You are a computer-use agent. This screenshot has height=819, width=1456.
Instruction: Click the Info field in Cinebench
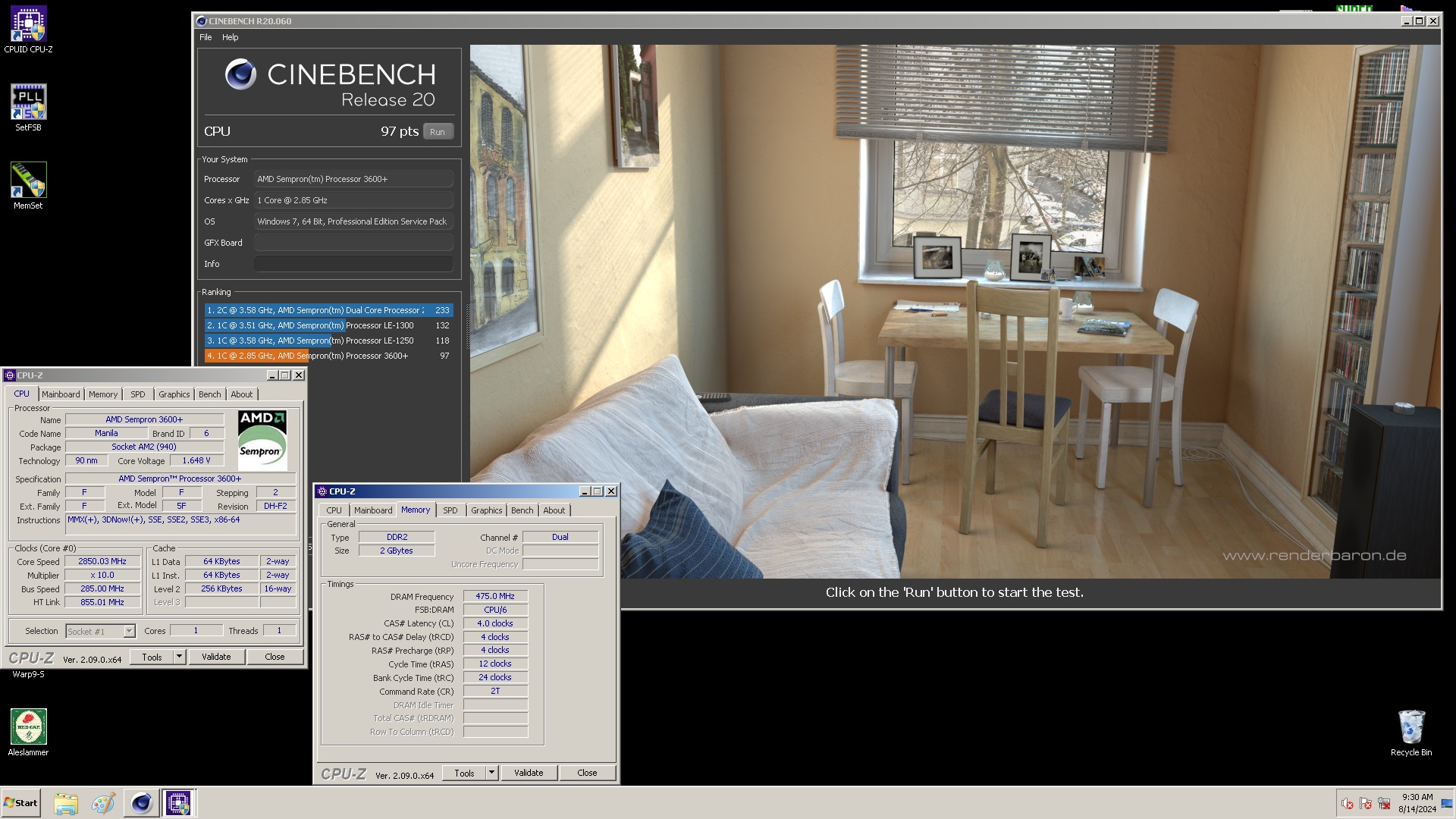(353, 264)
